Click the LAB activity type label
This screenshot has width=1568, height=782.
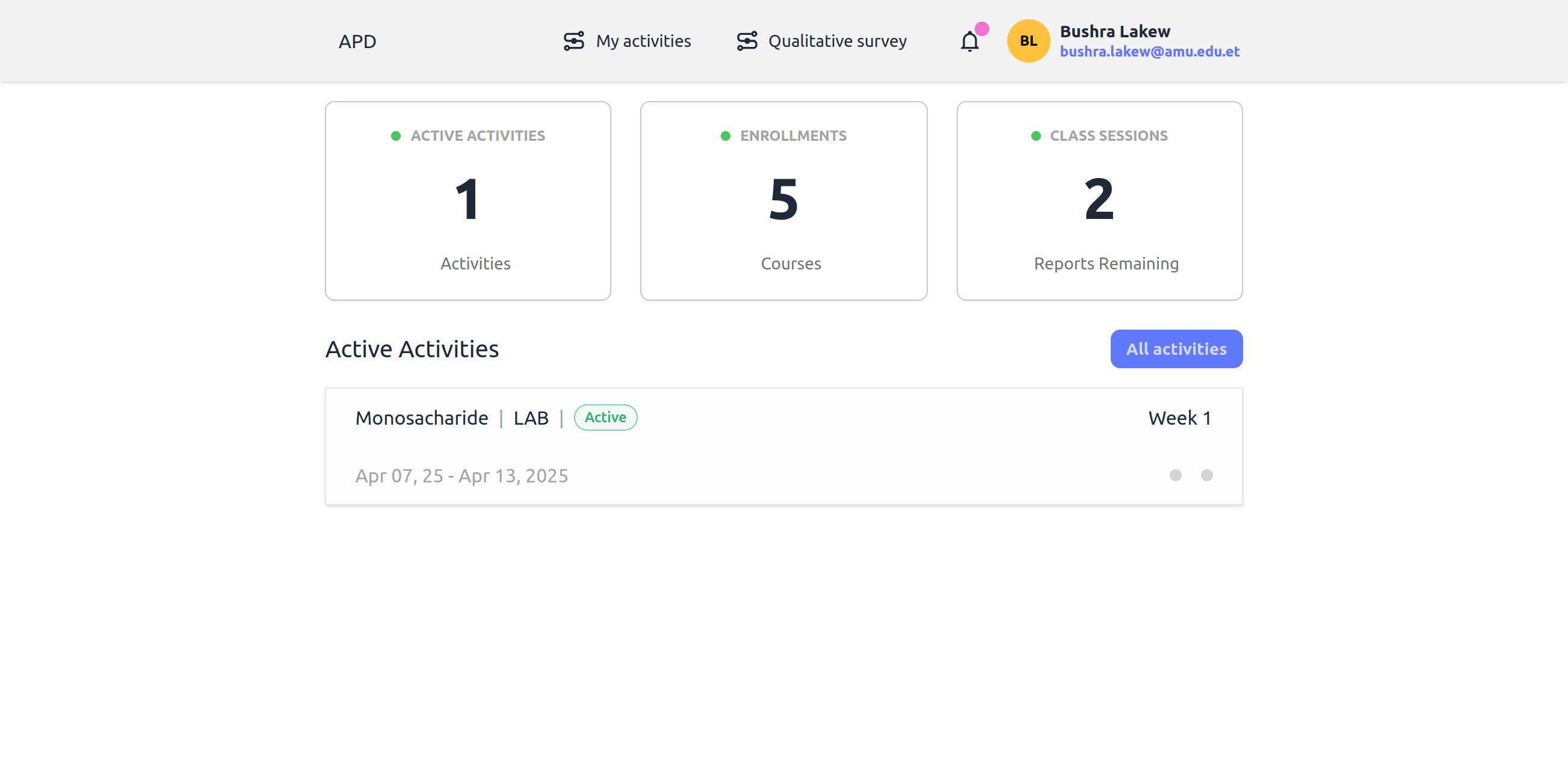[x=531, y=418]
